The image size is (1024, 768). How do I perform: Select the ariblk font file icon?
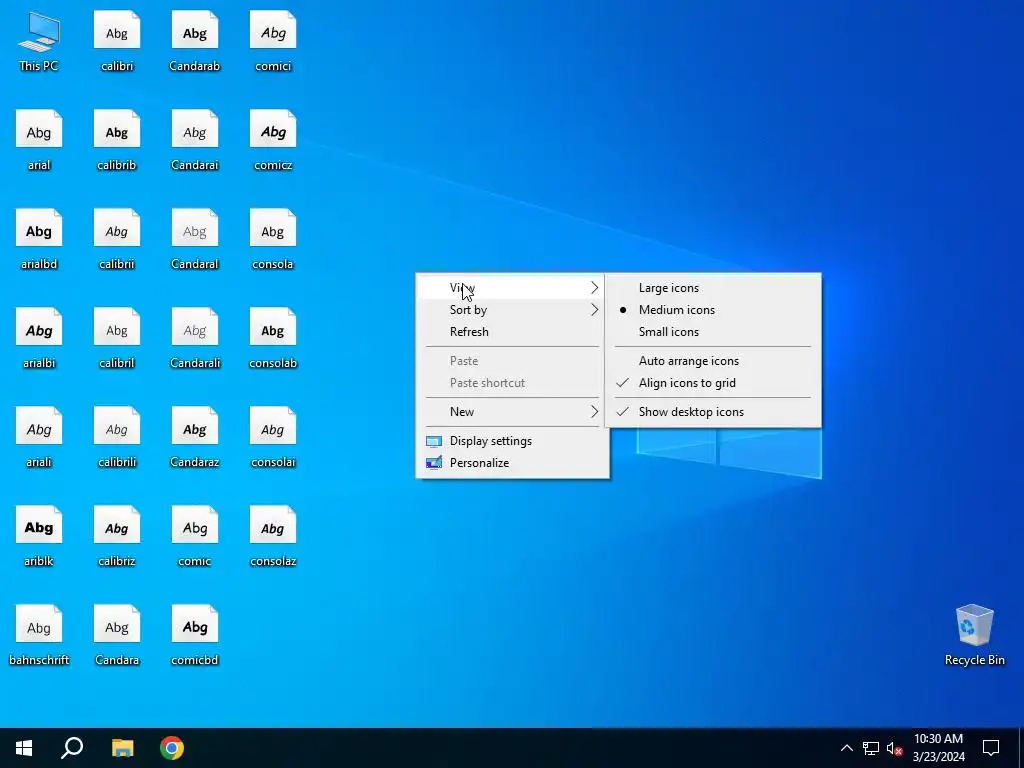click(x=39, y=537)
